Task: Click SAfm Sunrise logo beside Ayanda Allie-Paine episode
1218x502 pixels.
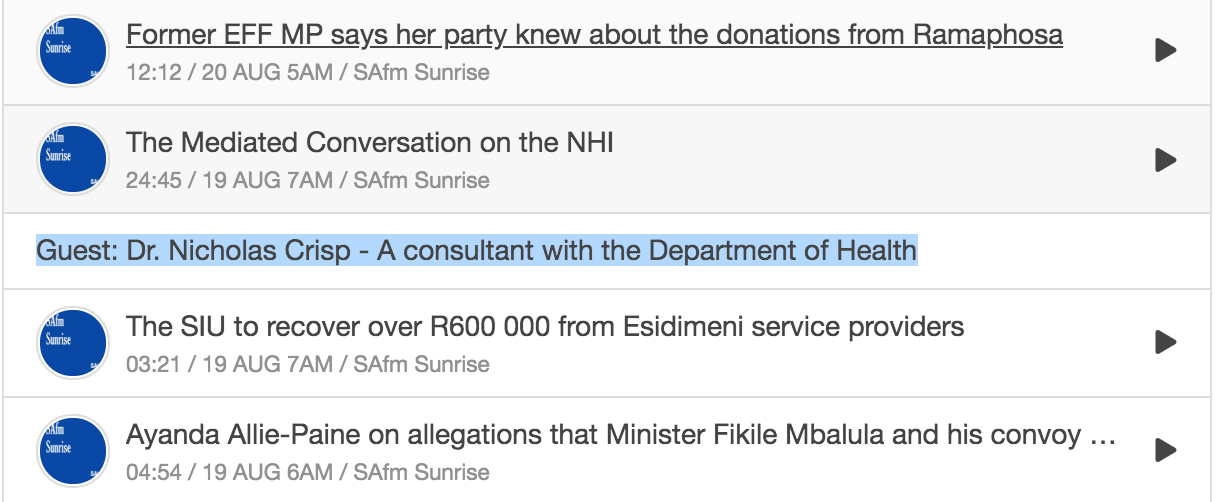Action: point(72,450)
